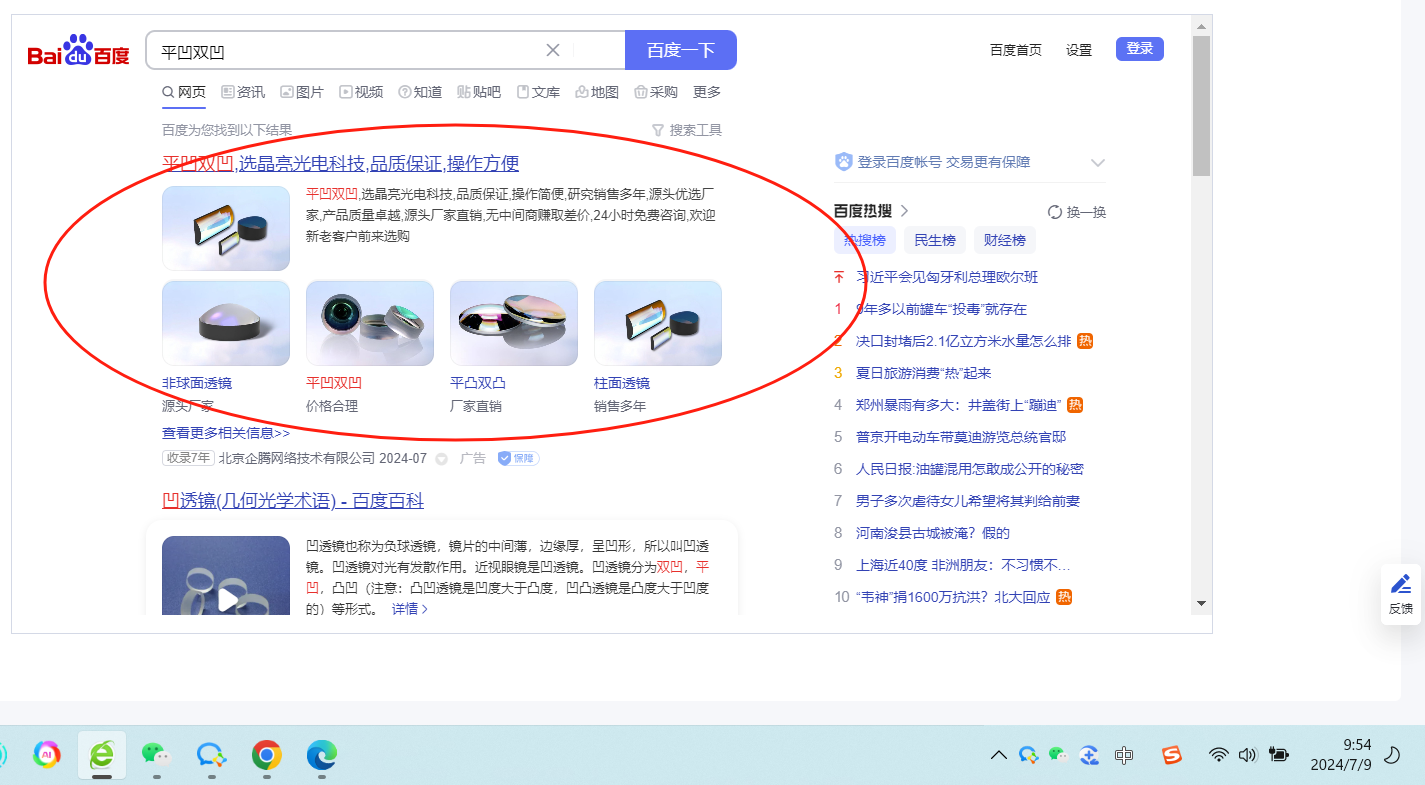The image size is (1425, 785).
Task: Toggle the 中 Chinese input mode indicator
Action: coord(1124,755)
